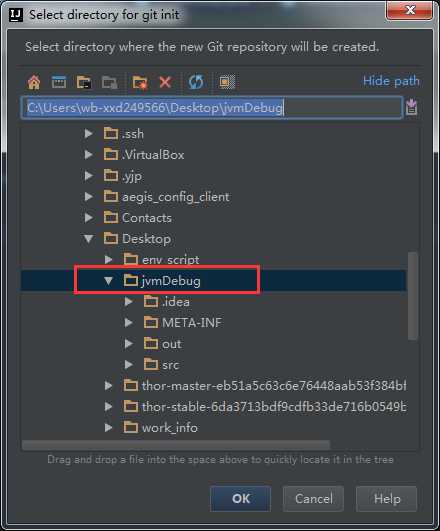Image resolution: width=440 pixels, height=531 pixels.
Task: Click the Hide path link
Action: 391,81
